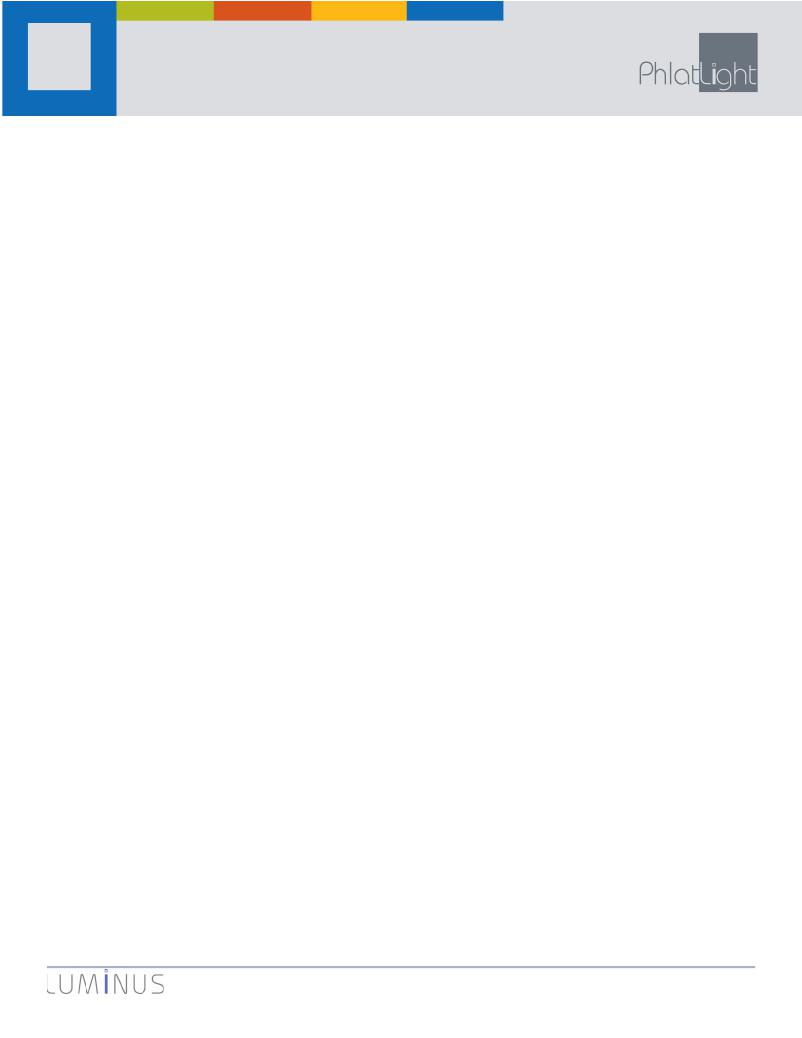This screenshot has width=802, height=1038.
Task: Pick the yellow block in top stripe
Action: 359,11
